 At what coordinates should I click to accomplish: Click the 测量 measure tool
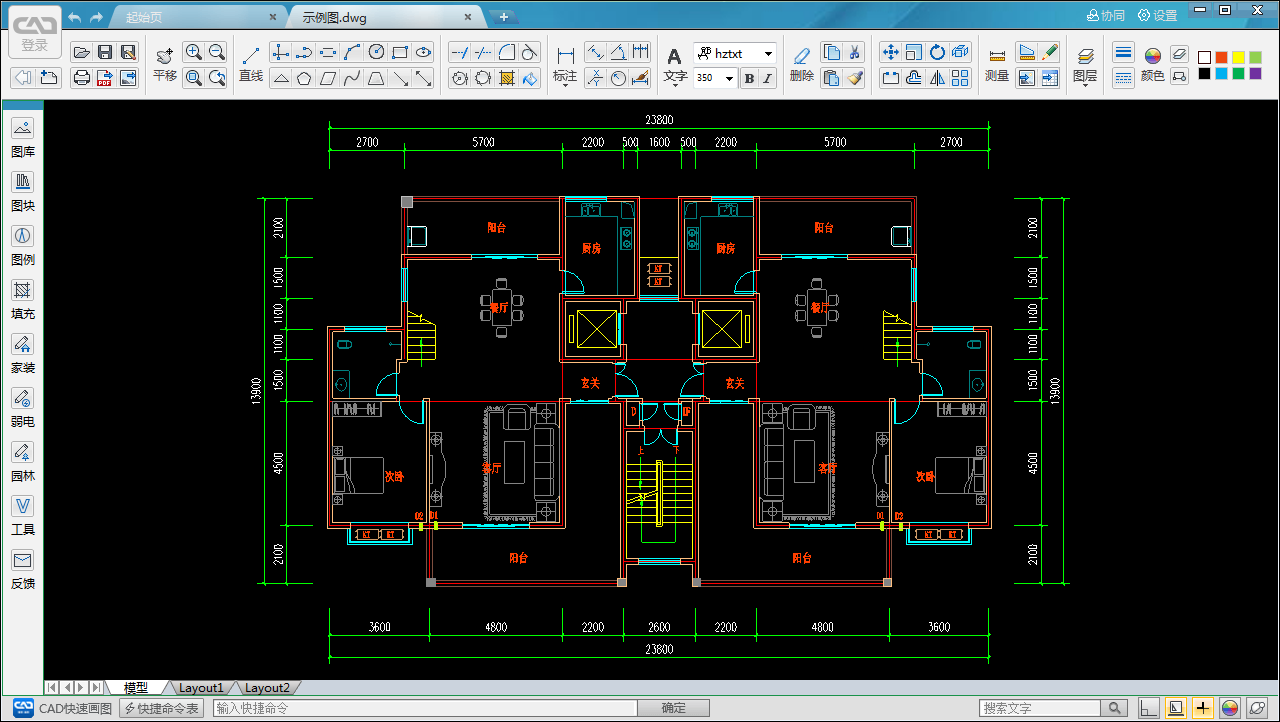(997, 64)
